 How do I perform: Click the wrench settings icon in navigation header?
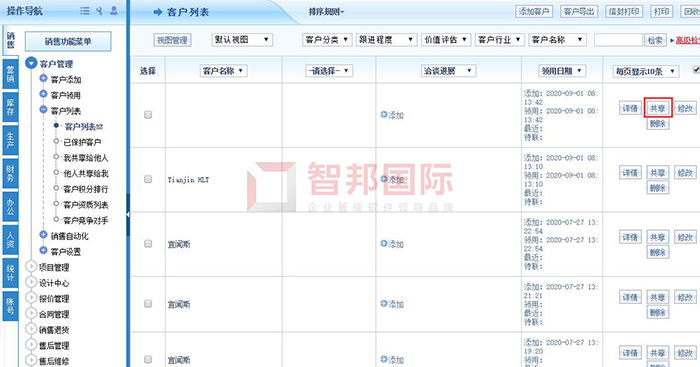click(x=99, y=11)
